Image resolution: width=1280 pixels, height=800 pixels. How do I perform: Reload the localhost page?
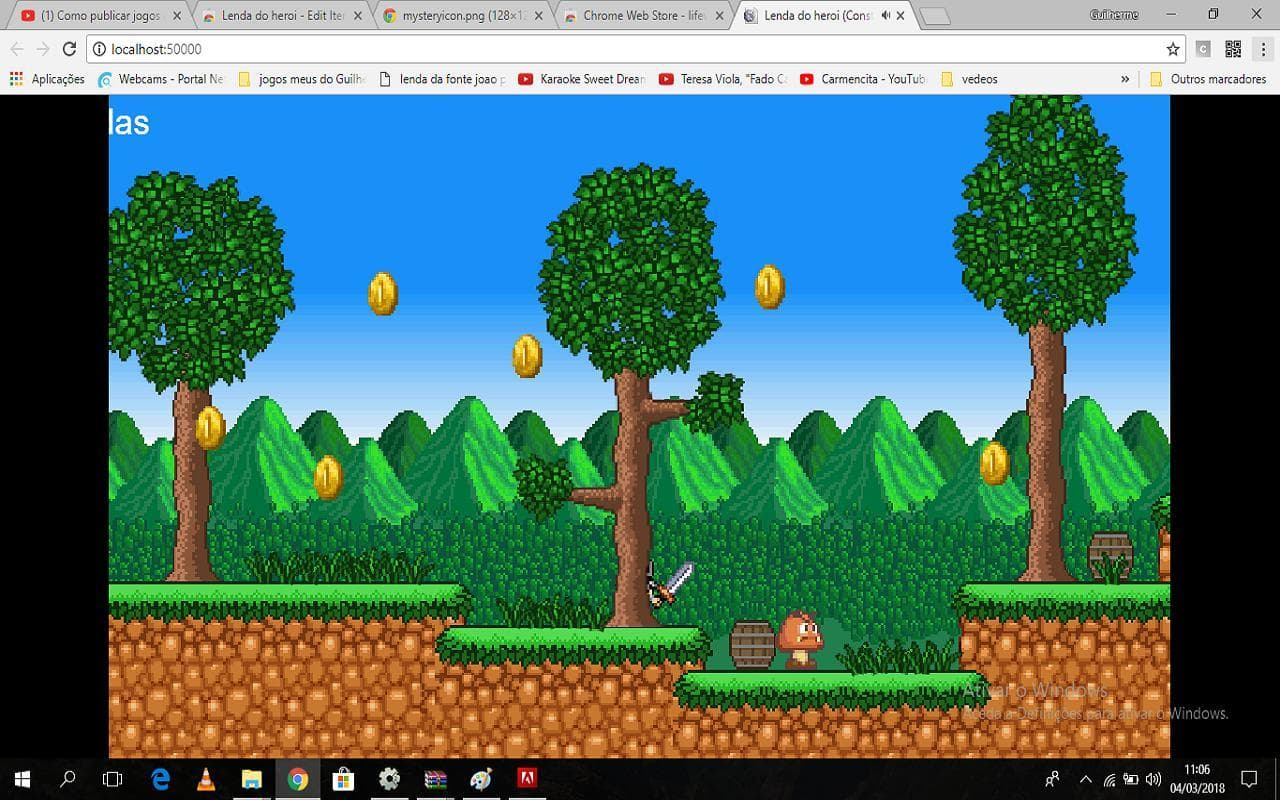[x=69, y=49]
